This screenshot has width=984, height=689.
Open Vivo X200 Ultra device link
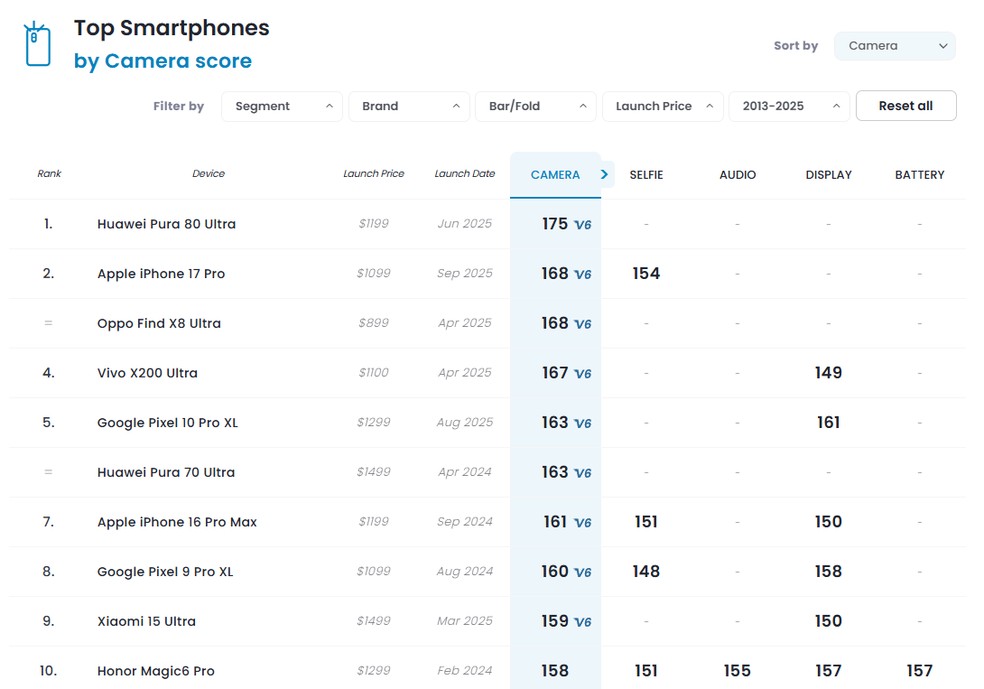pos(147,373)
